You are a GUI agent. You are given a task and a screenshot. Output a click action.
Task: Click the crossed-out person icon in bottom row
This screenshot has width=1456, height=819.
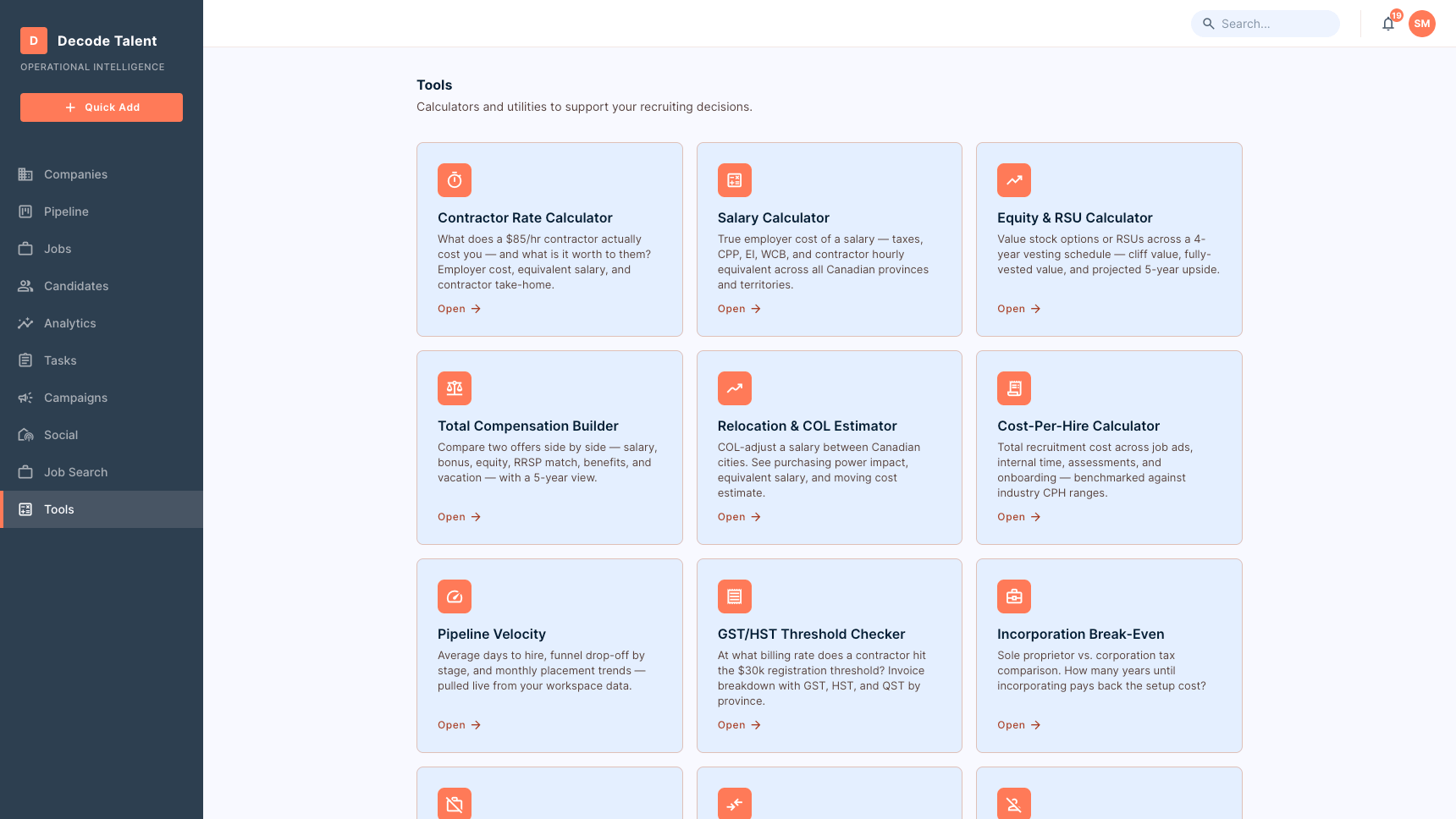coord(1014,804)
